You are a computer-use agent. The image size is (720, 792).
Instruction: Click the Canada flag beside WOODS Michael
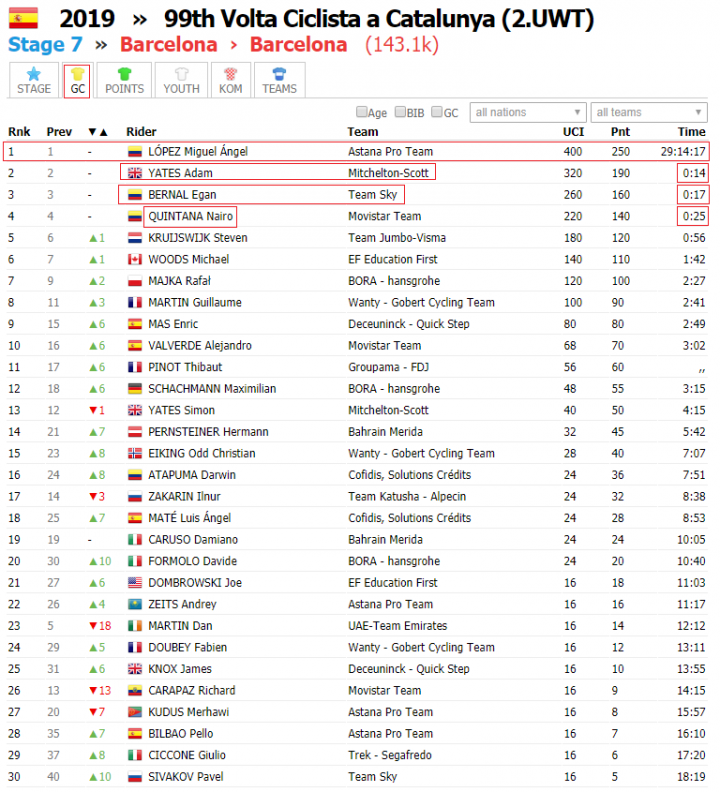point(134,260)
